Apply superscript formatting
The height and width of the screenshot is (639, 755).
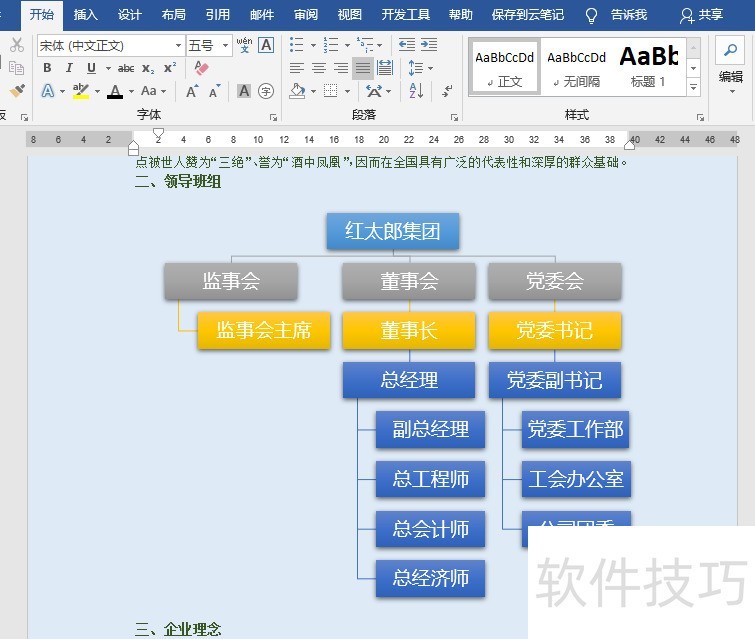pos(169,68)
